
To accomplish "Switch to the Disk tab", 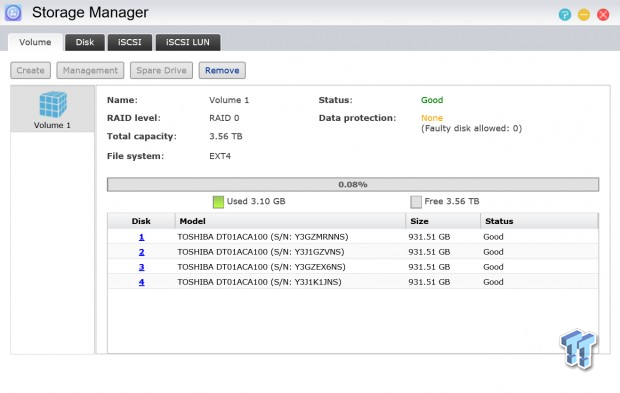I will pos(85,42).
